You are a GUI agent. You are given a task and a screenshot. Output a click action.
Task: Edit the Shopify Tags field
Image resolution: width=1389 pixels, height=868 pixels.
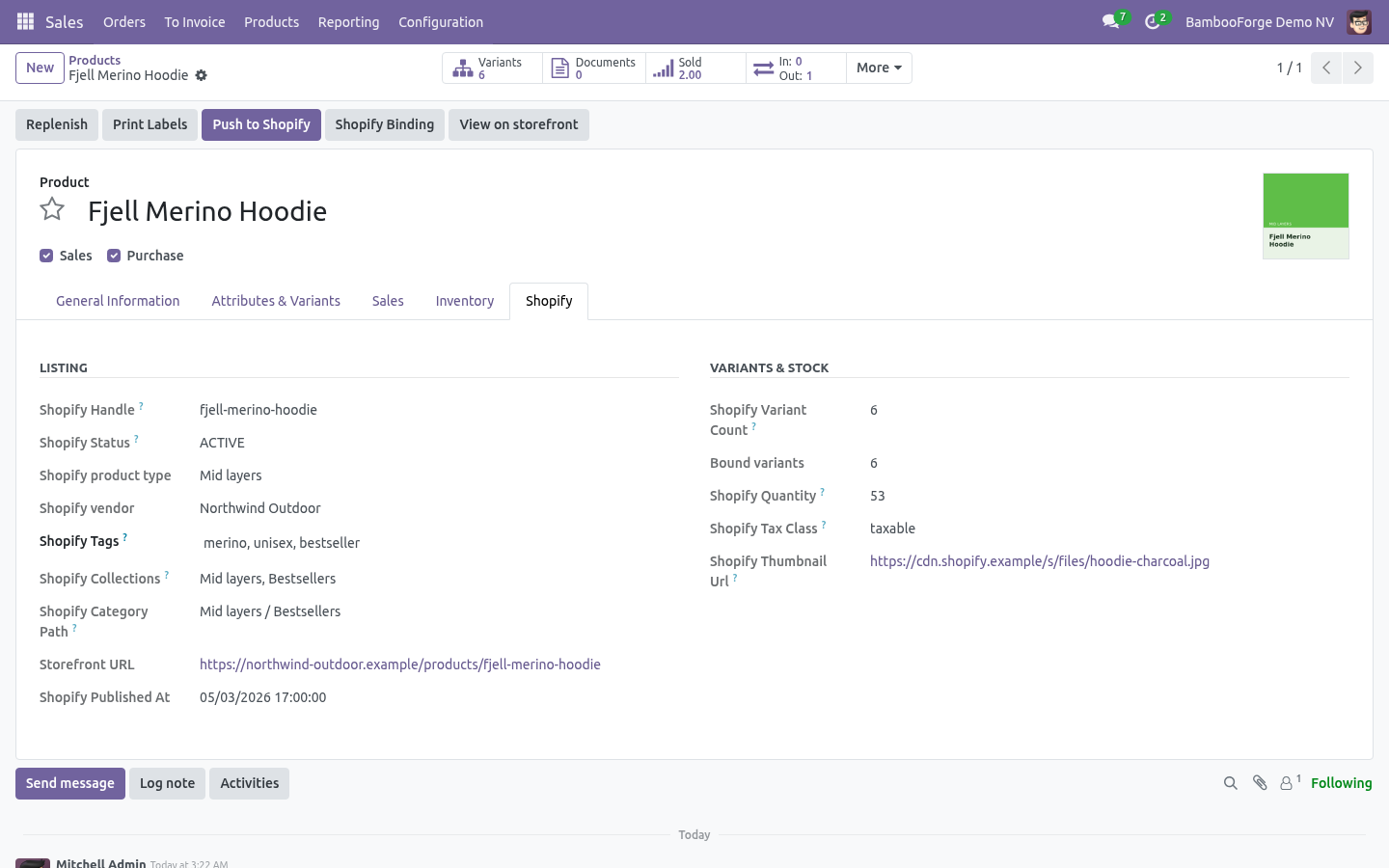pyautogui.click(x=439, y=543)
